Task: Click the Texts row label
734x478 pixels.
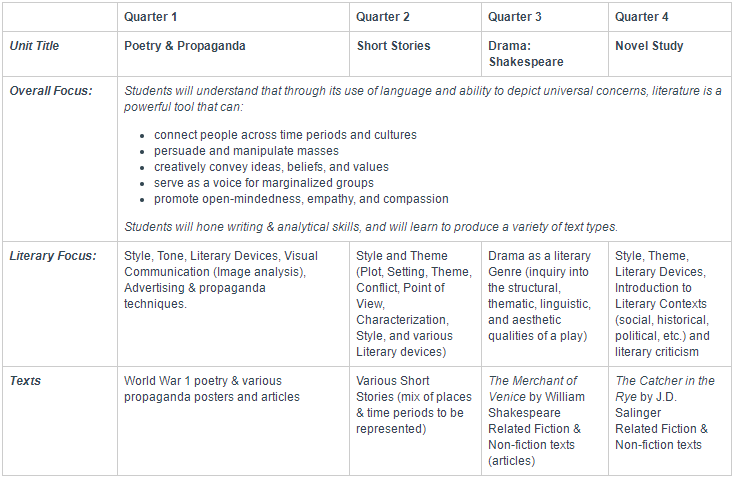Action: (25, 381)
